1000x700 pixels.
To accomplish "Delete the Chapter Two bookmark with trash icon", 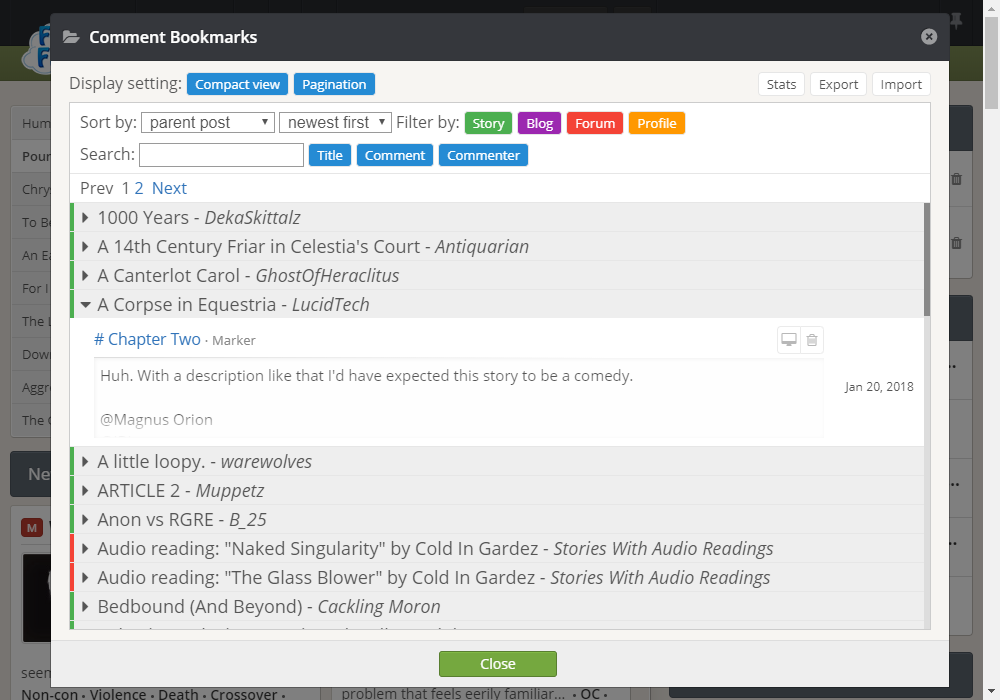I will 812,340.
